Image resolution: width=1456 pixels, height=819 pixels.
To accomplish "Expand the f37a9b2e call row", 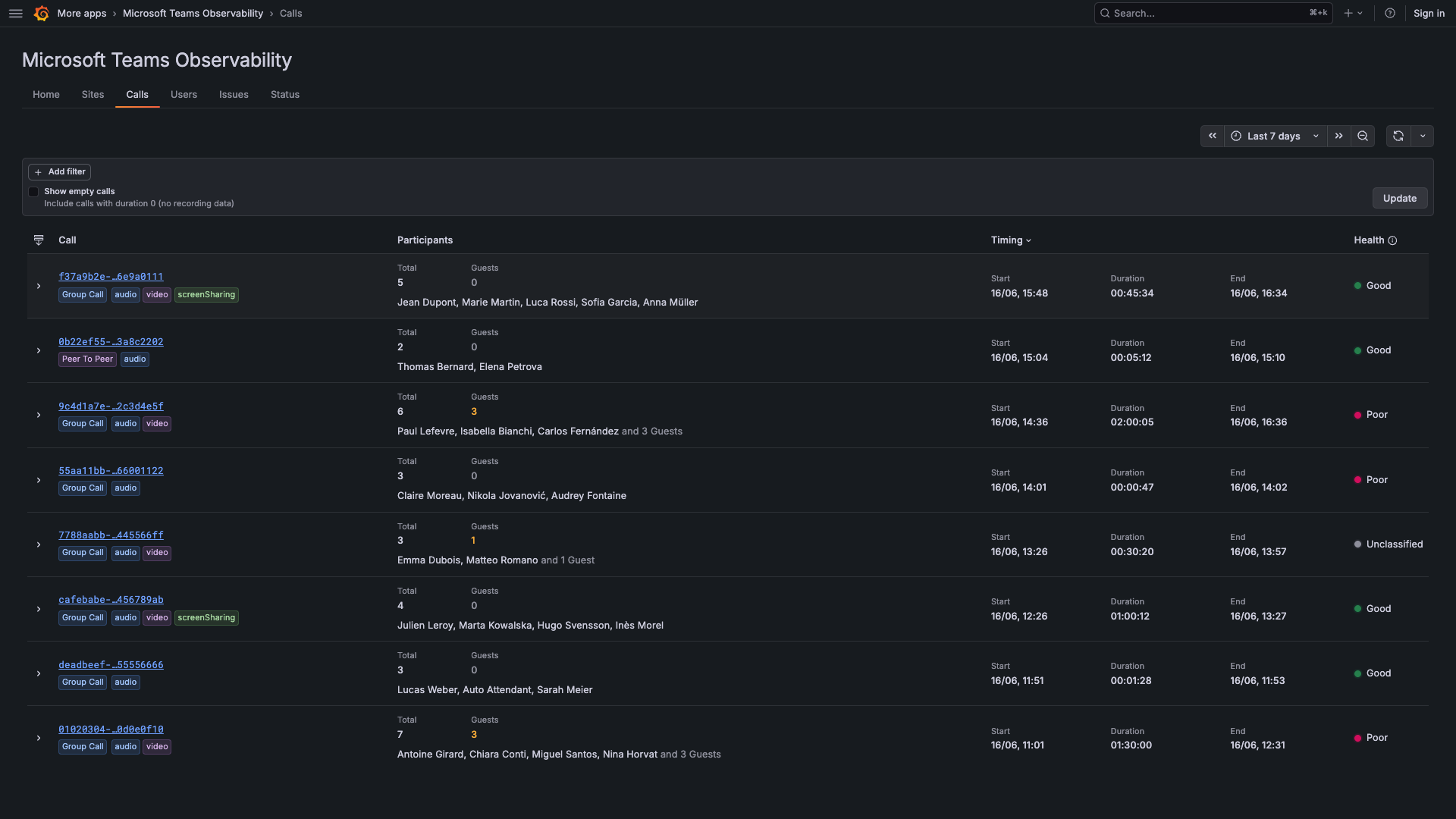I will 39,287.
